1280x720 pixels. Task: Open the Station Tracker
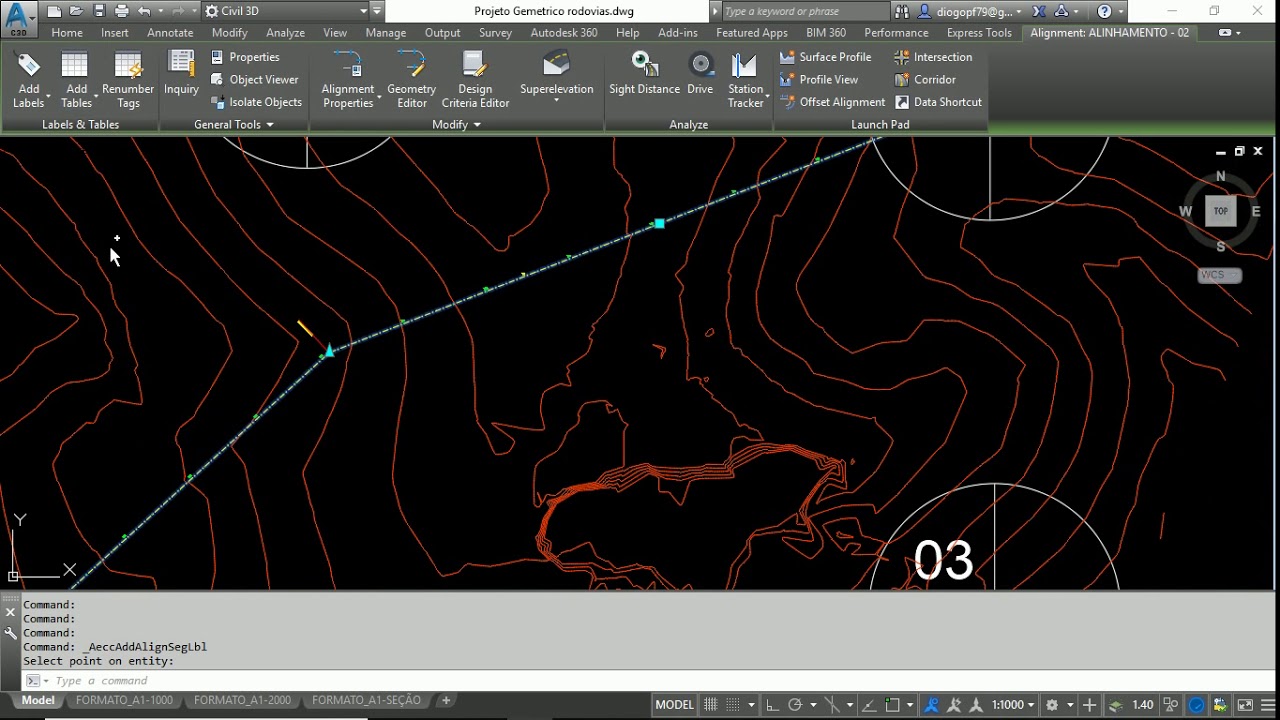click(745, 80)
